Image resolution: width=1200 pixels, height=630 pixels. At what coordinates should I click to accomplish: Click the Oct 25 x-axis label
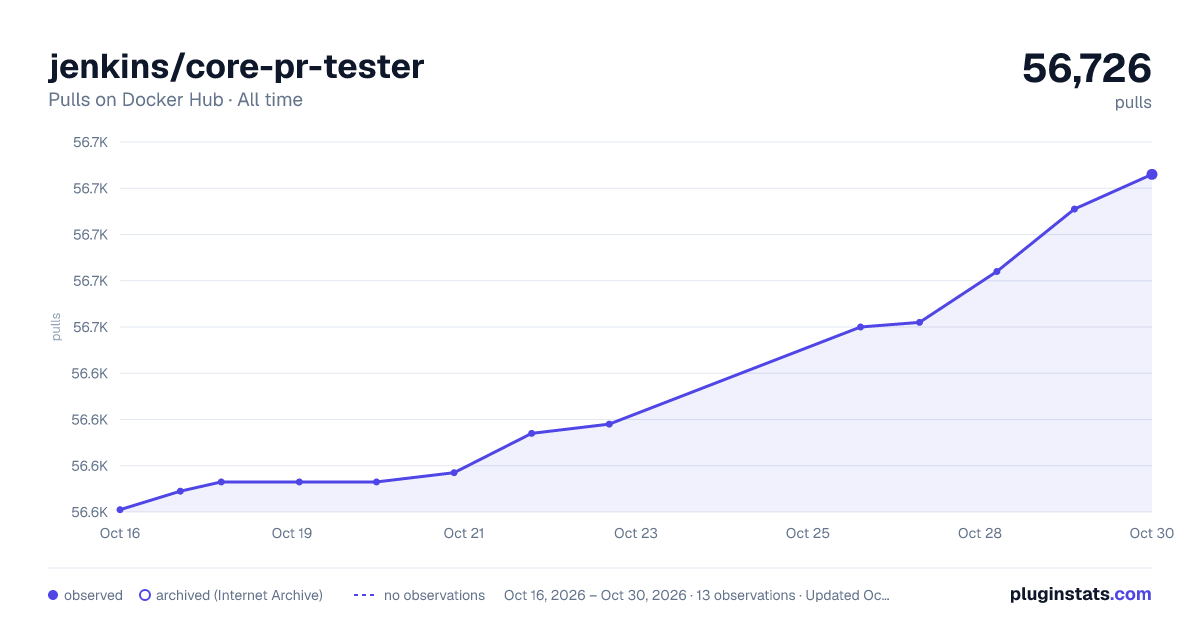808,533
